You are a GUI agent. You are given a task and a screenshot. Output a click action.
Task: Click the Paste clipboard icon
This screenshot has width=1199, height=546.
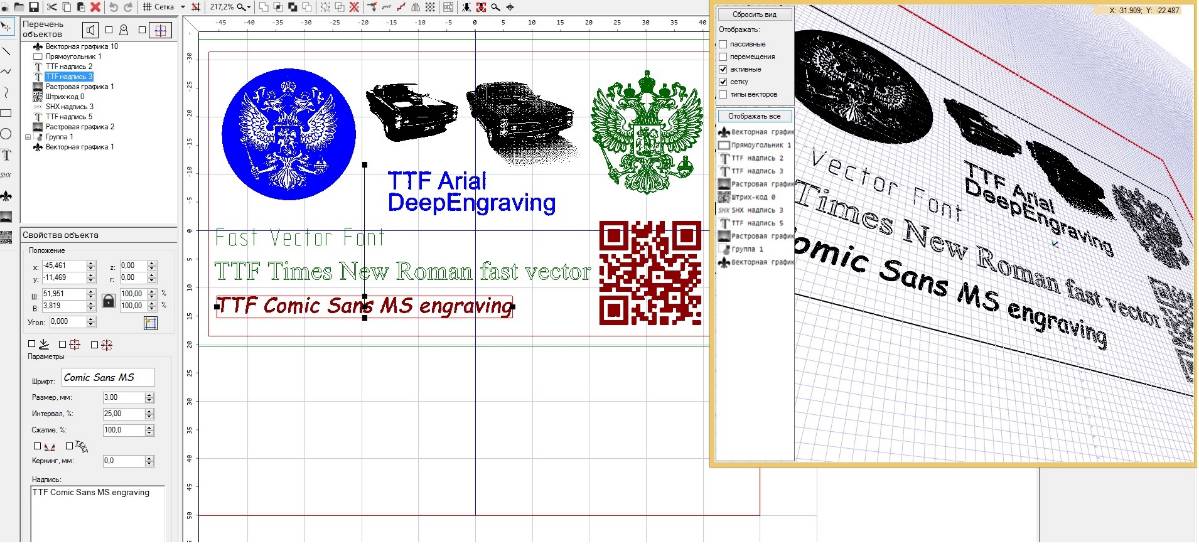coord(80,7)
